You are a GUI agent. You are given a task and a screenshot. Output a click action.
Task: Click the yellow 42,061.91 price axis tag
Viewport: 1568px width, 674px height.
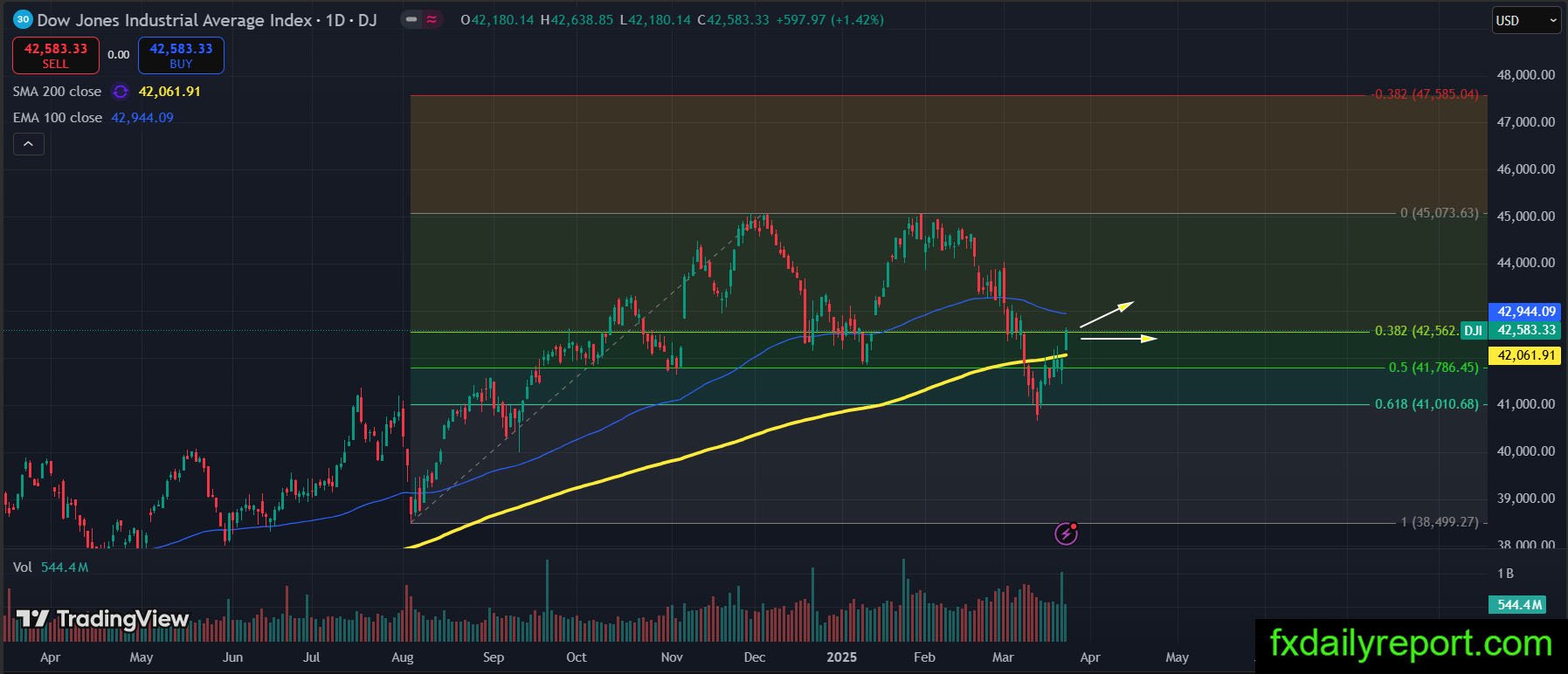click(1526, 355)
